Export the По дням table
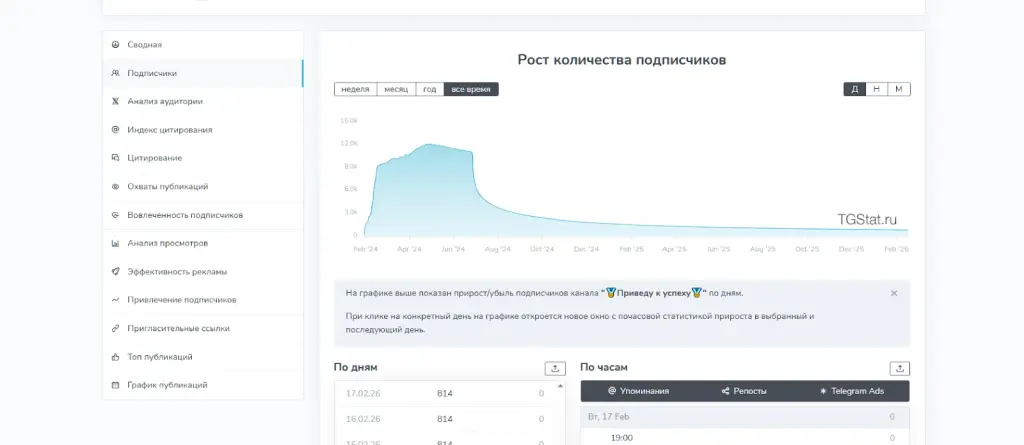 pyautogui.click(x=555, y=369)
